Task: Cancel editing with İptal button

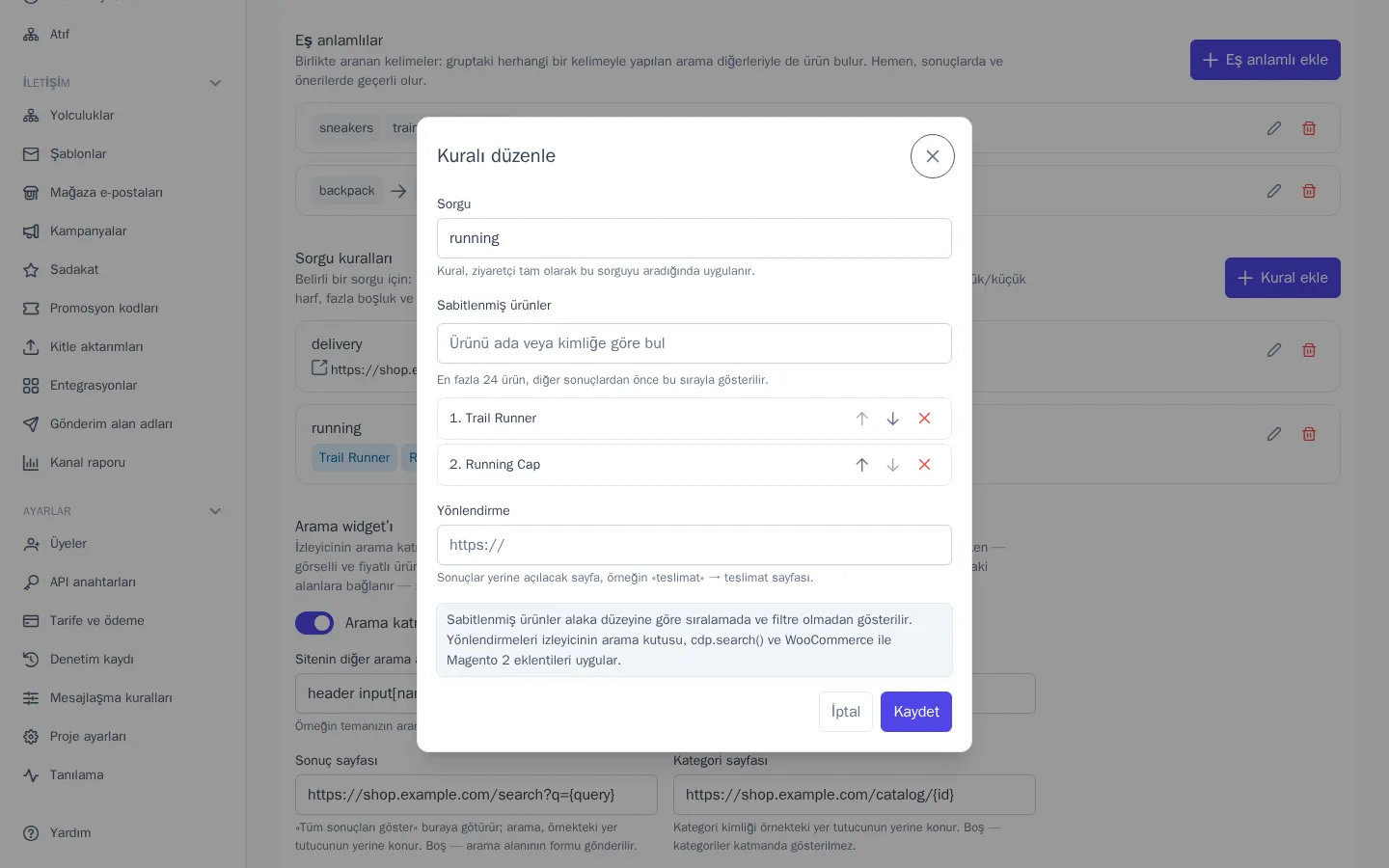Action: (846, 712)
